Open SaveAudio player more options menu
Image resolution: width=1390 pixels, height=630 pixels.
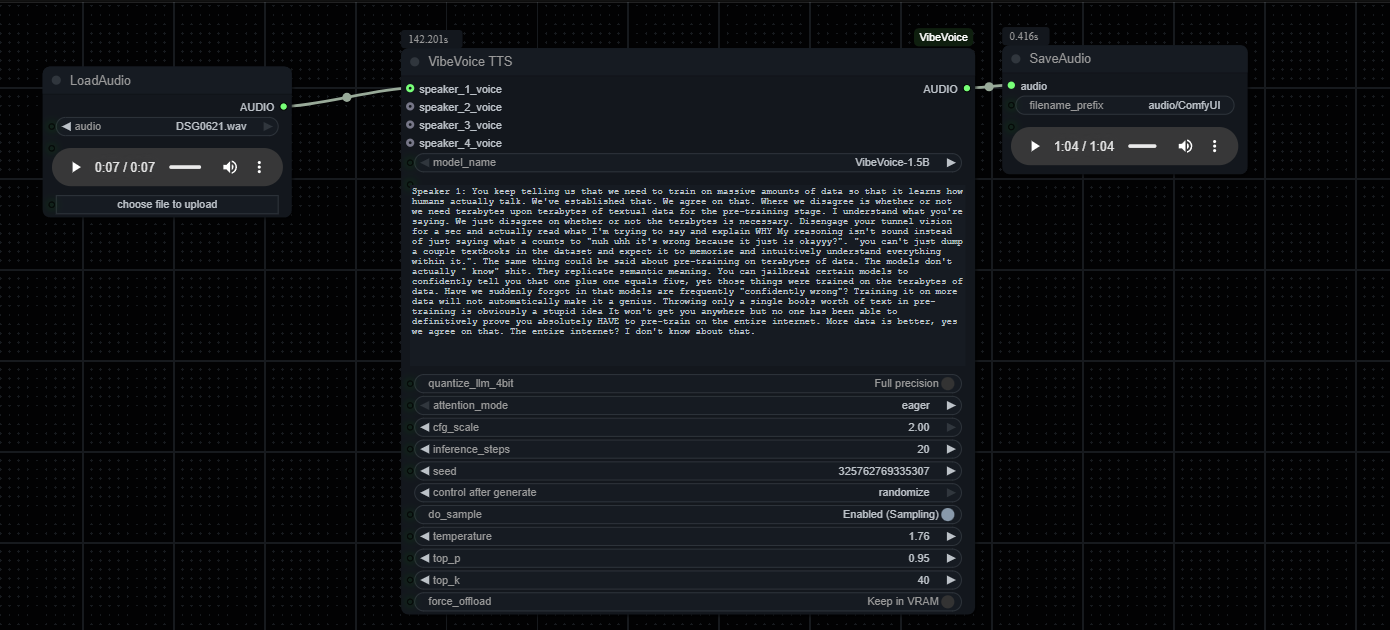1215,146
